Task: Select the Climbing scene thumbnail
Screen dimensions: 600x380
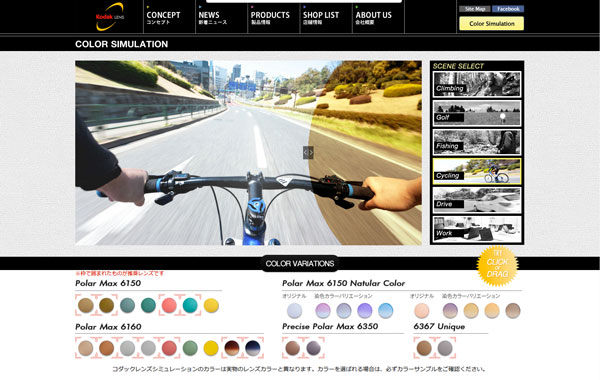Action: [x=477, y=84]
